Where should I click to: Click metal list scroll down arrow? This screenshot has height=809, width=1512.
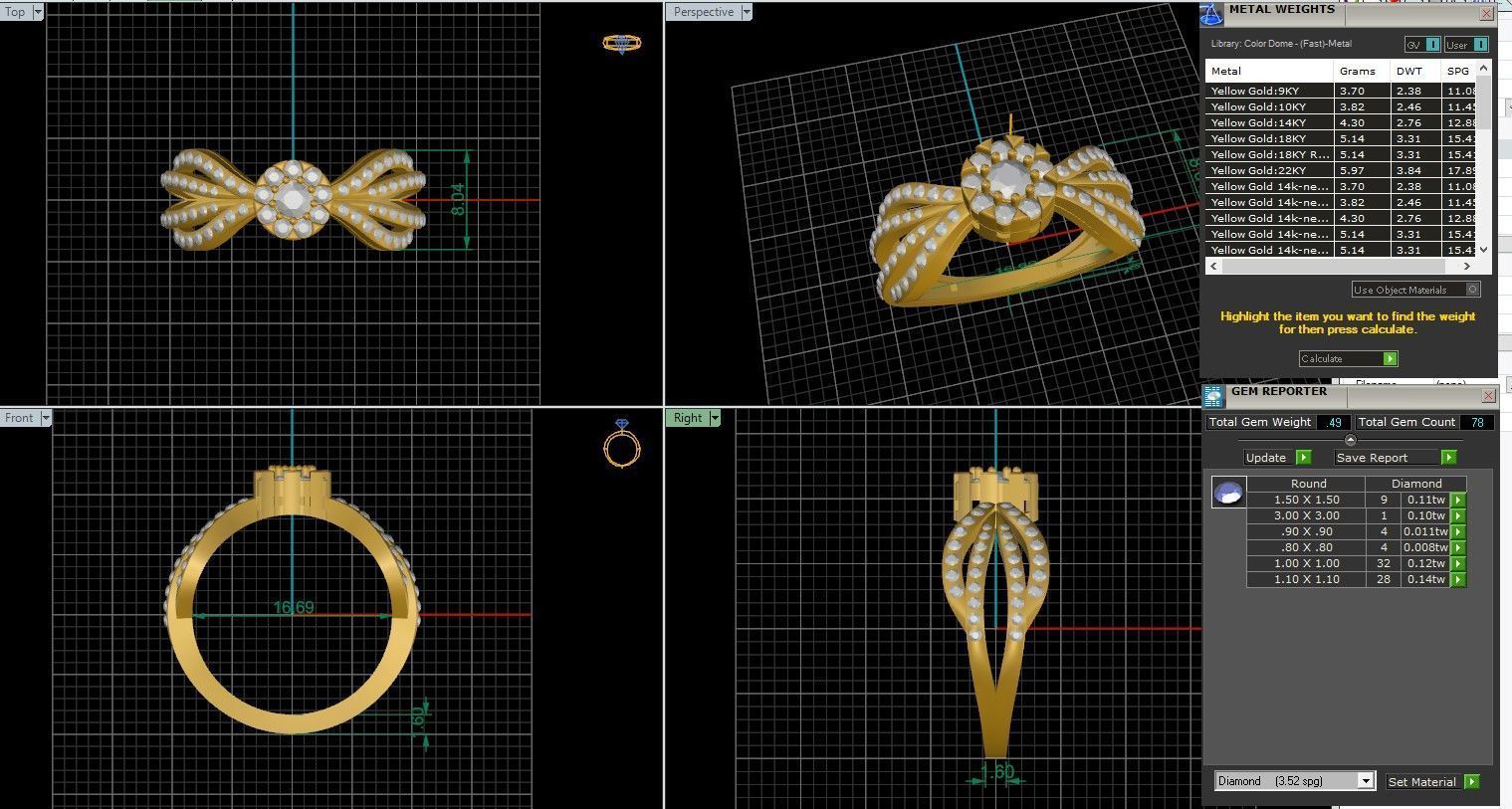tap(1483, 251)
